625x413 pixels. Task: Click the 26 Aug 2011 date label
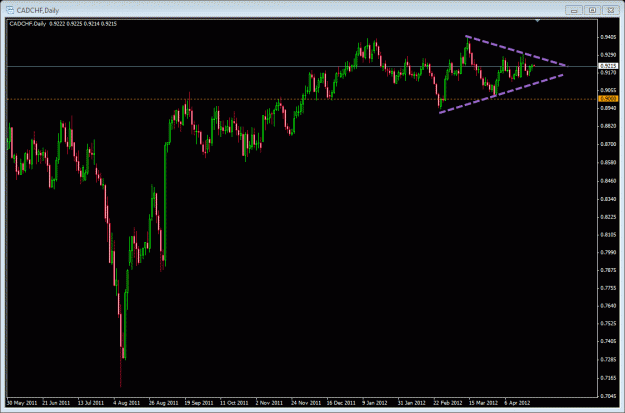tap(163, 403)
